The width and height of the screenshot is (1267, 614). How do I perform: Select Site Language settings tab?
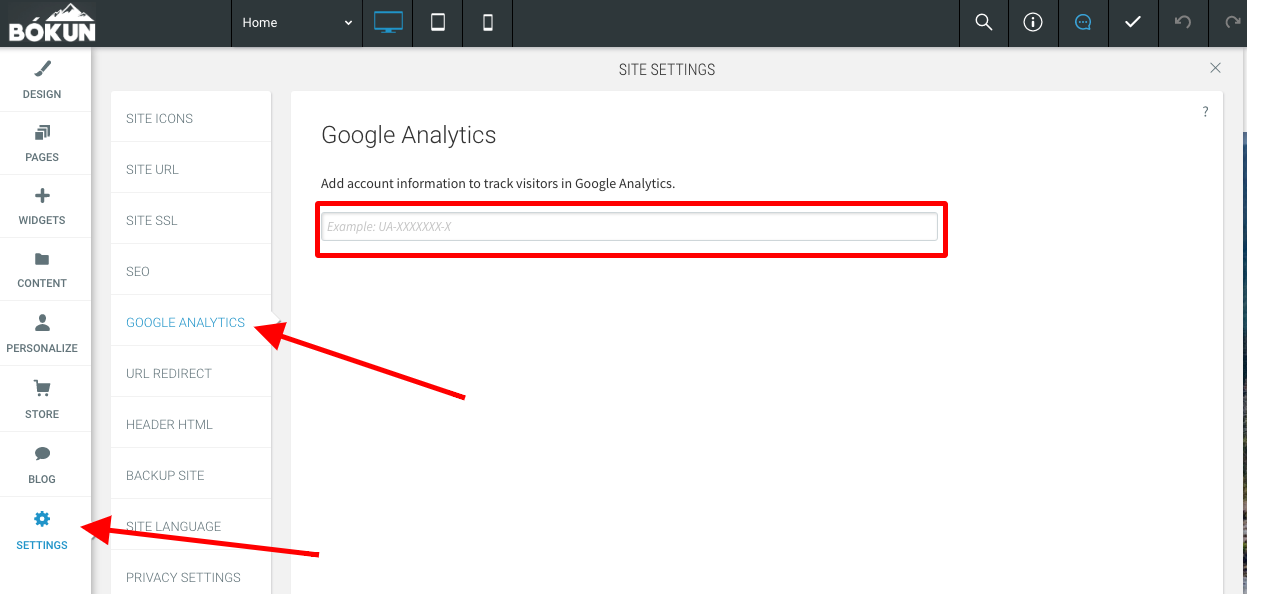[191, 526]
